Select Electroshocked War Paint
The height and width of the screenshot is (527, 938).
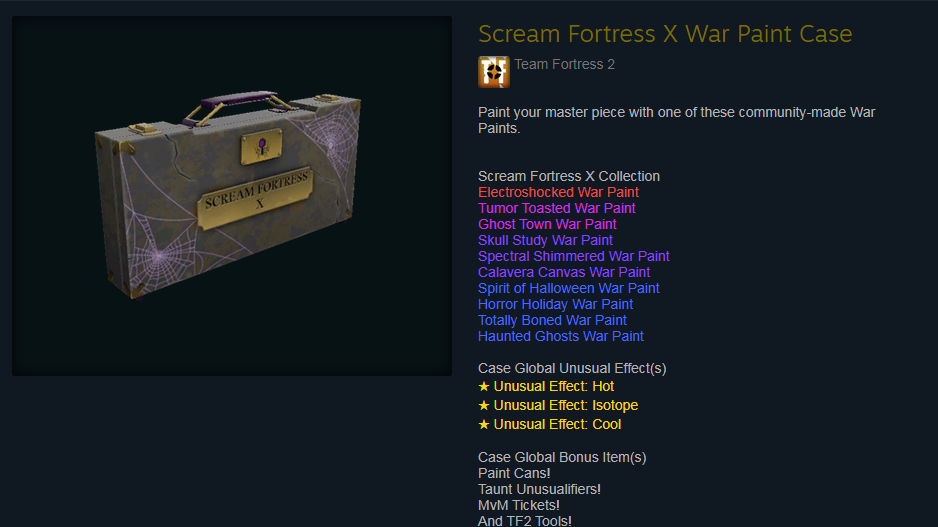pyautogui.click(x=558, y=192)
